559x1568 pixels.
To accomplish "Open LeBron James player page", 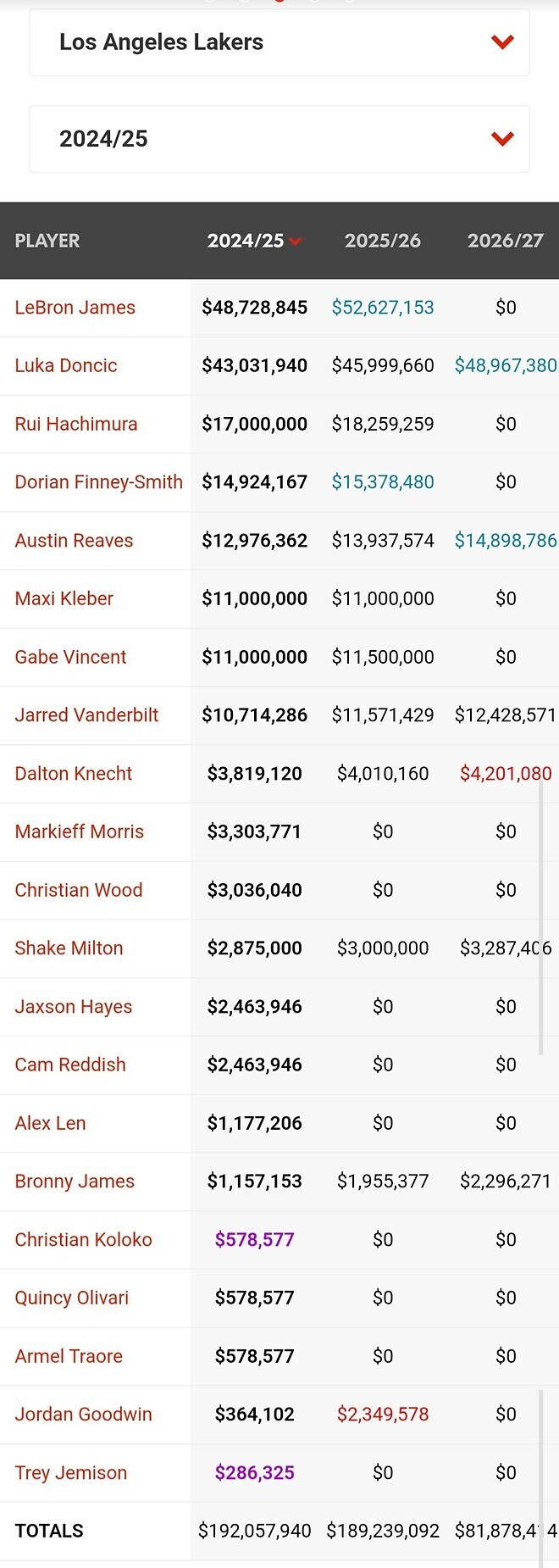I will (75, 308).
